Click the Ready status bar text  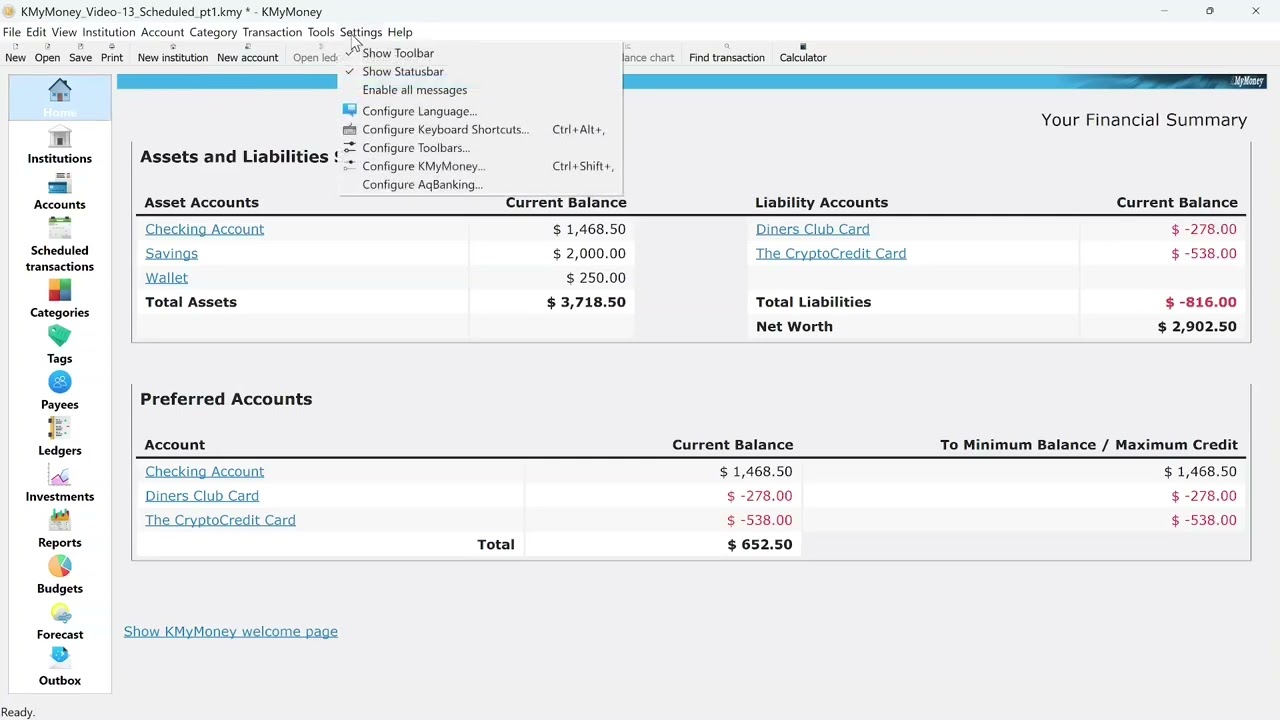click(x=18, y=712)
